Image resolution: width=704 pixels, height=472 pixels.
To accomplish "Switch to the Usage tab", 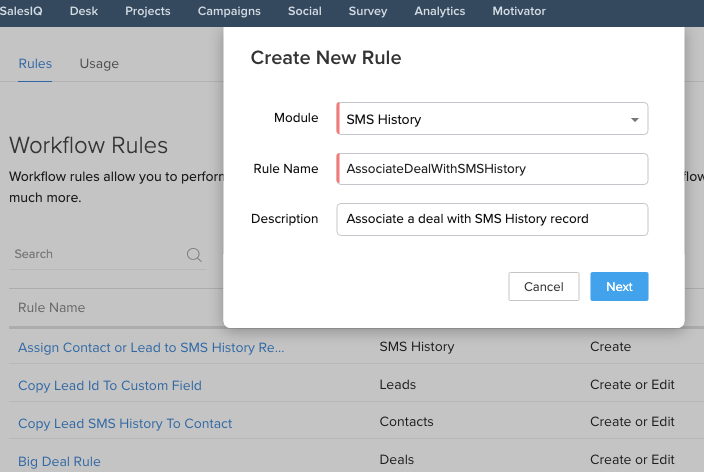I will point(99,63).
